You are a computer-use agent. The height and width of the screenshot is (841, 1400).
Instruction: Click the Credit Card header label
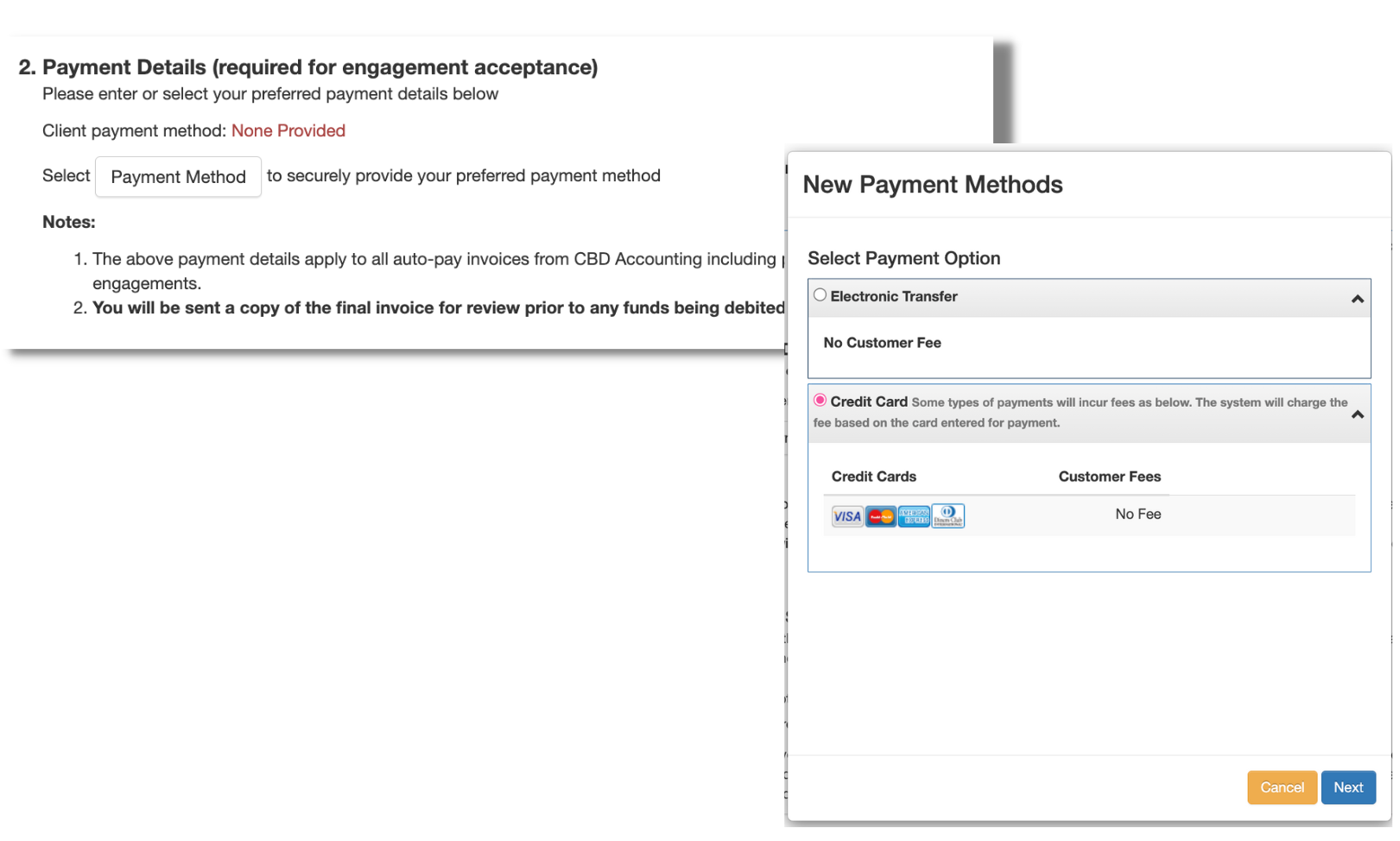[868, 402]
